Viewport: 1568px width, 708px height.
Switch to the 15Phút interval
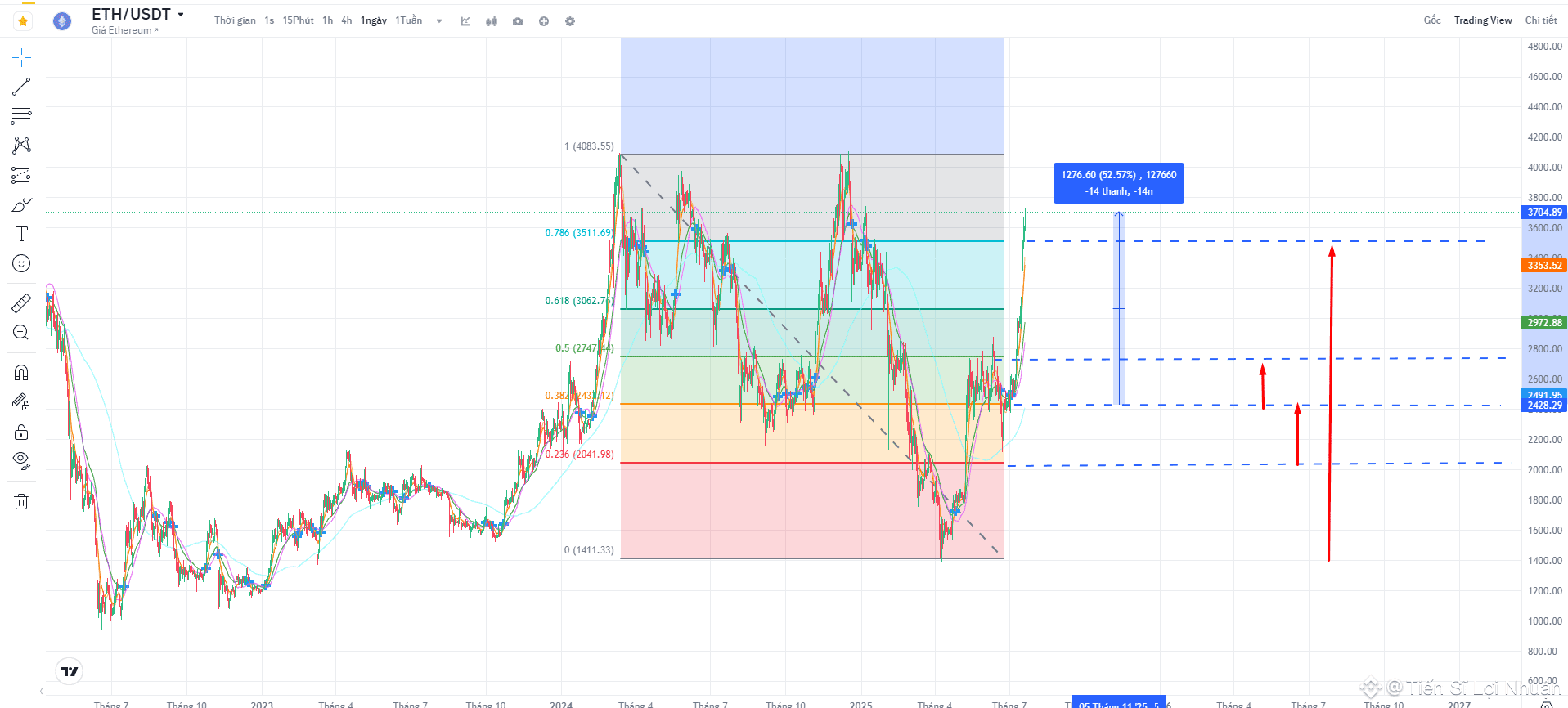298,20
